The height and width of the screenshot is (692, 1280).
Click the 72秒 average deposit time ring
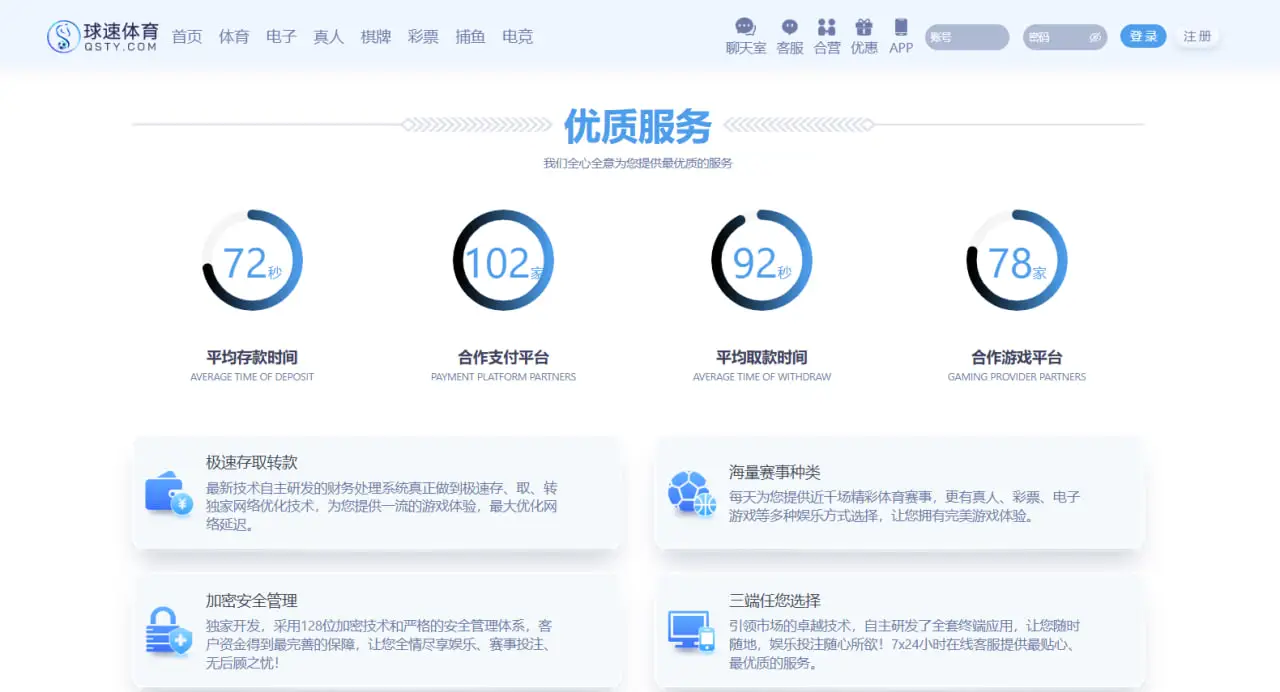(x=252, y=262)
